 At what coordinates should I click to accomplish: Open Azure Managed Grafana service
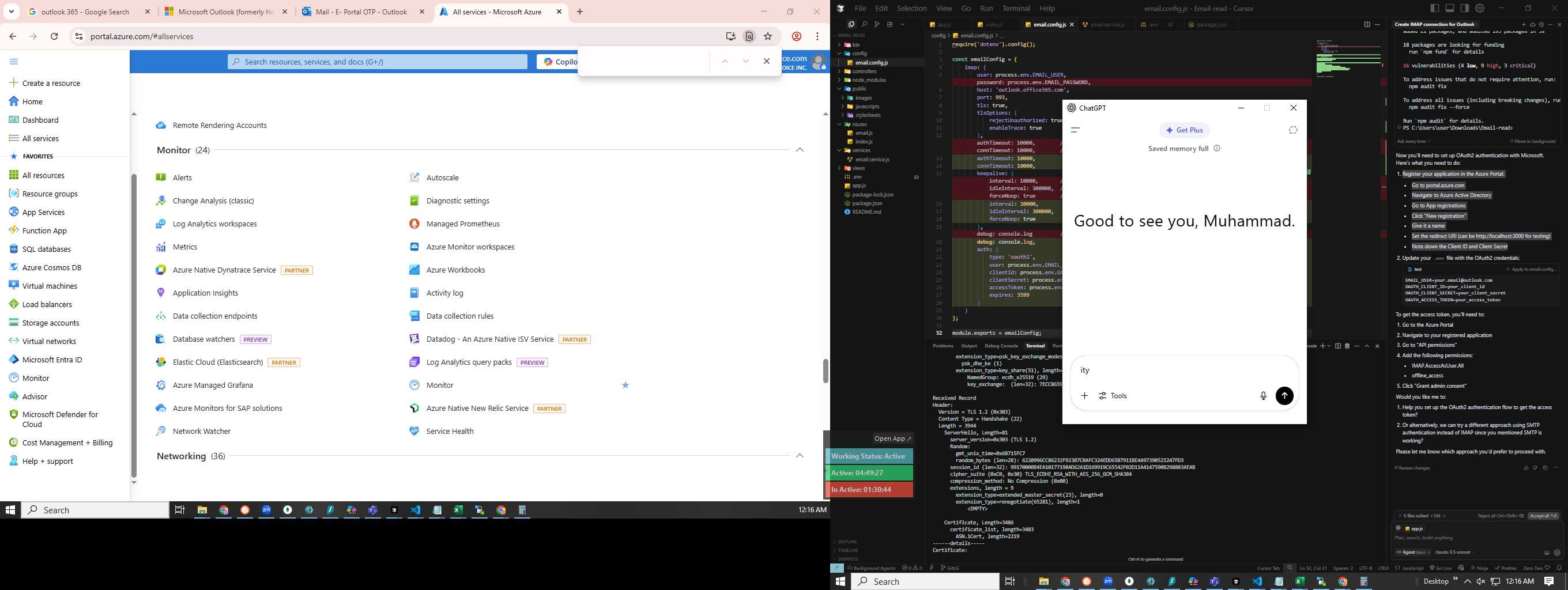(x=213, y=385)
